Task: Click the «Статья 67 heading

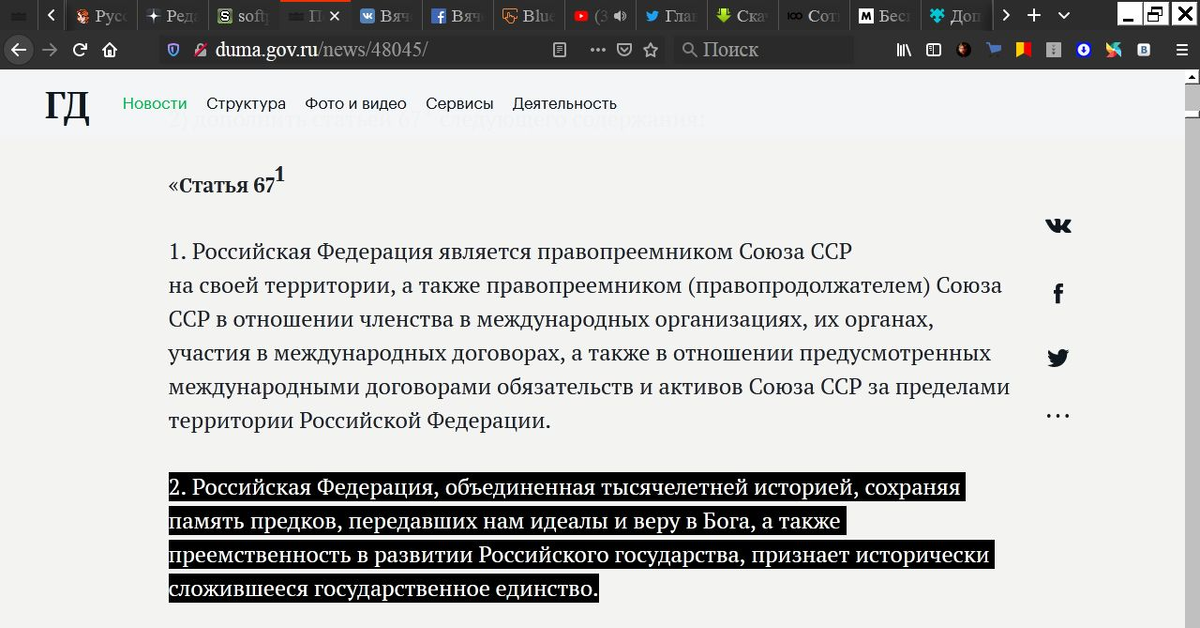Action: tap(226, 181)
